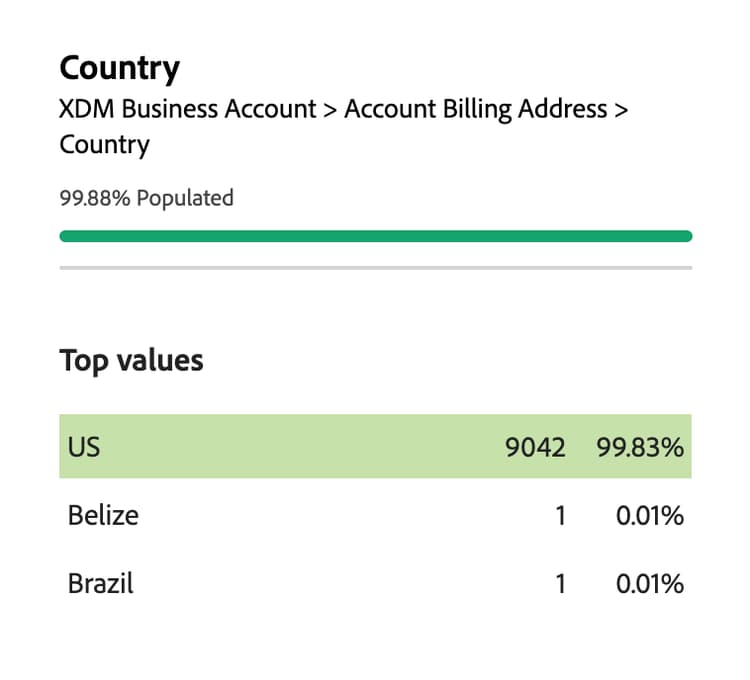Click the gray divider line under the bar
The height and width of the screenshot is (680, 750).
(375, 268)
